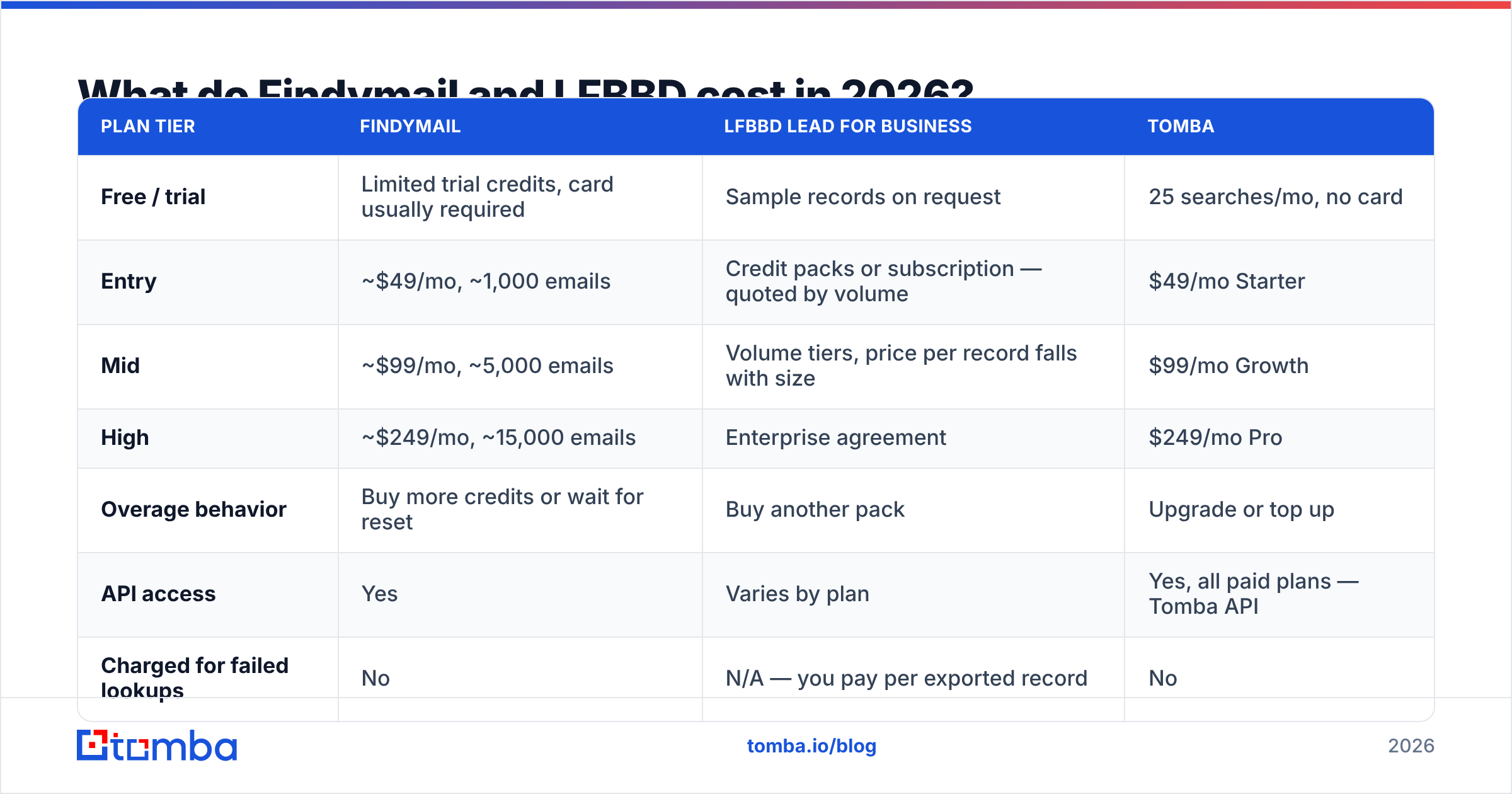The height and width of the screenshot is (794, 1512).
Task: Click 'Charged for failed lookups' row label
Action: click(195, 678)
